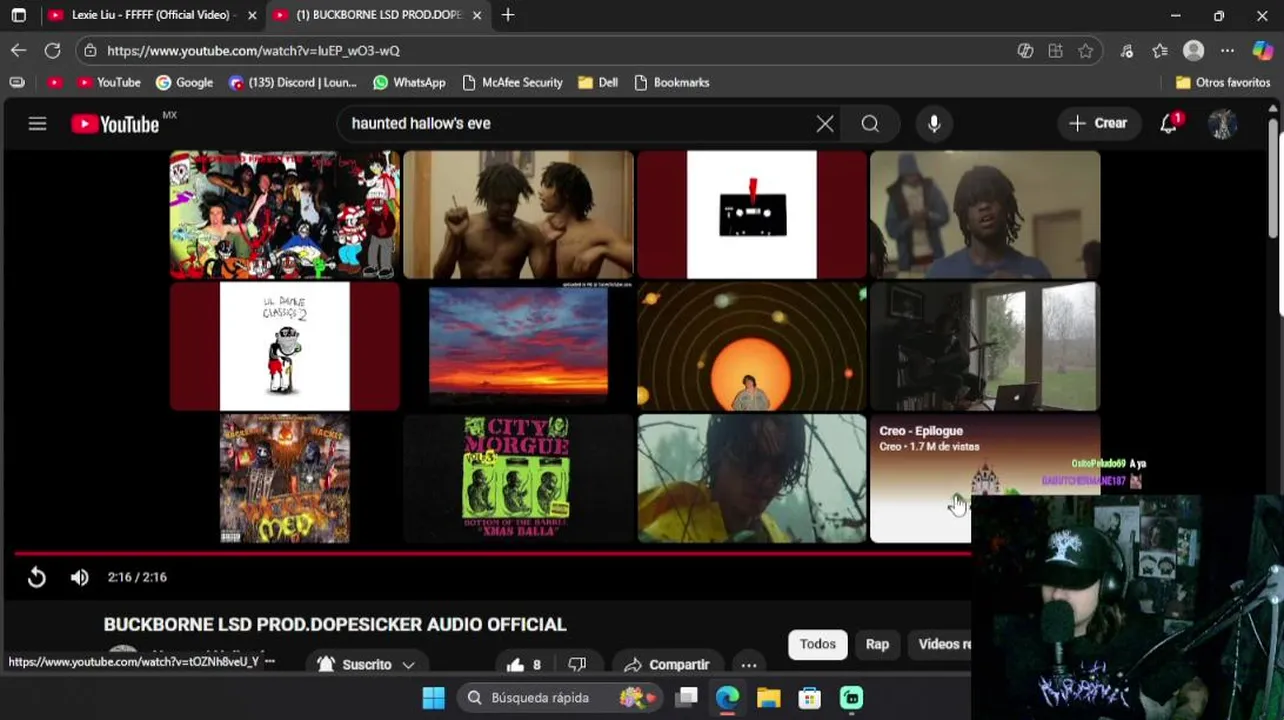Clear the search text with the X
Viewport: 1284px width, 720px height.
tap(825, 124)
